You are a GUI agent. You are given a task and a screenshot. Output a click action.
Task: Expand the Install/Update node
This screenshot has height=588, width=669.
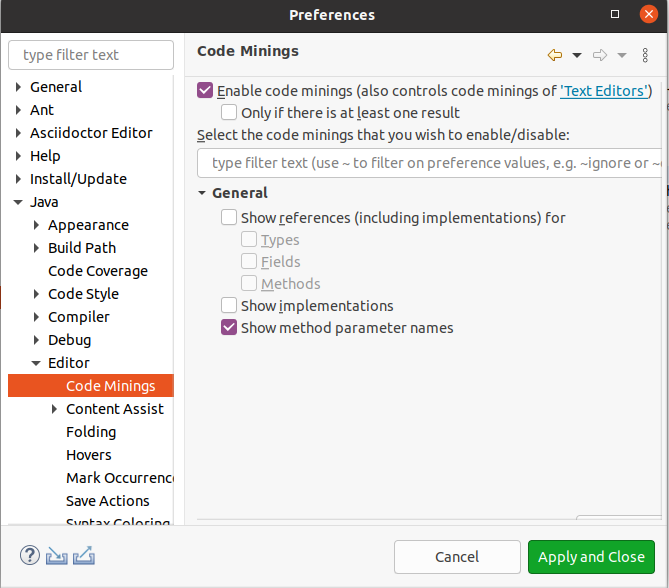coord(18,179)
